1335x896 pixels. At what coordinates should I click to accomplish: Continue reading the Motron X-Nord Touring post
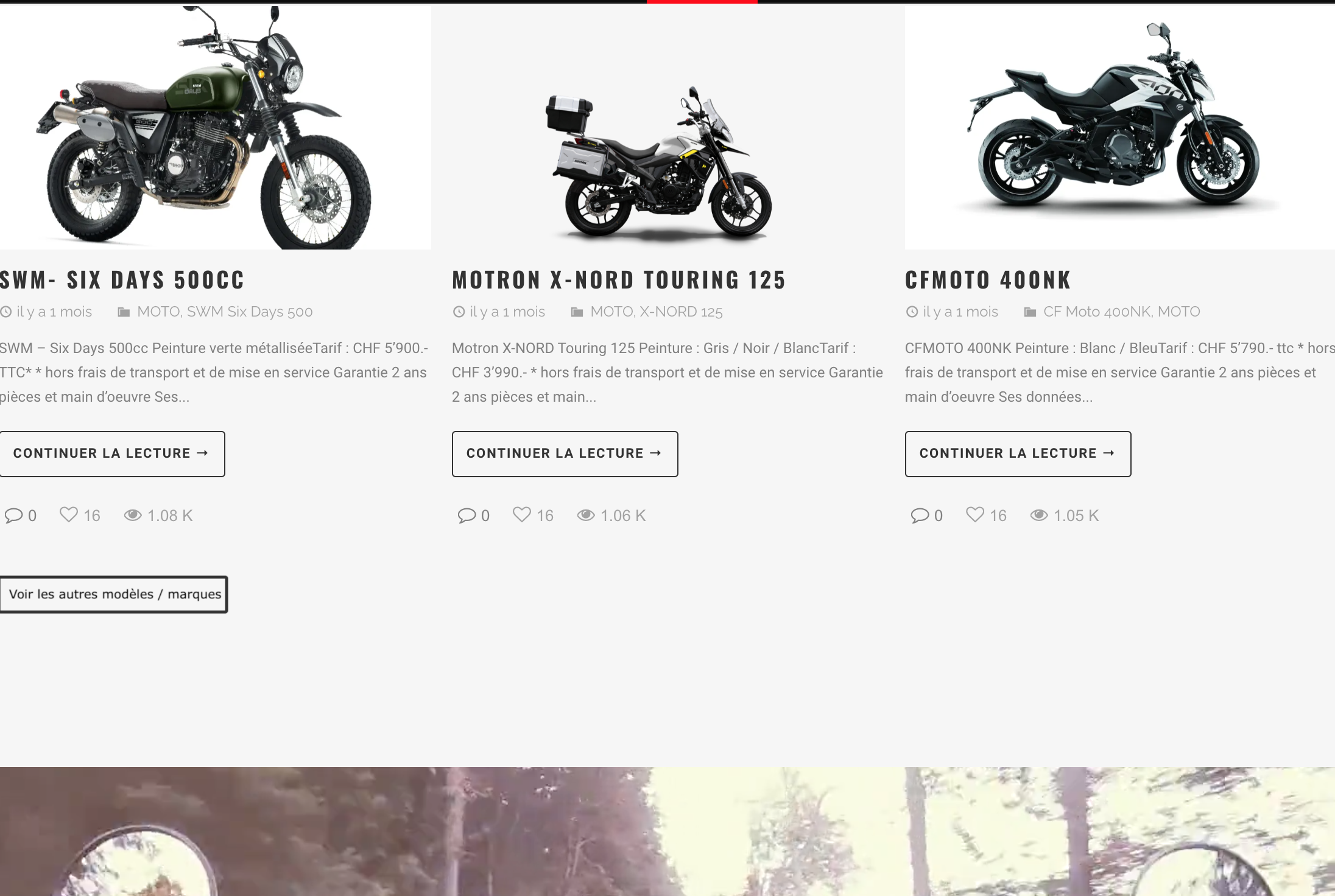(x=565, y=454)
